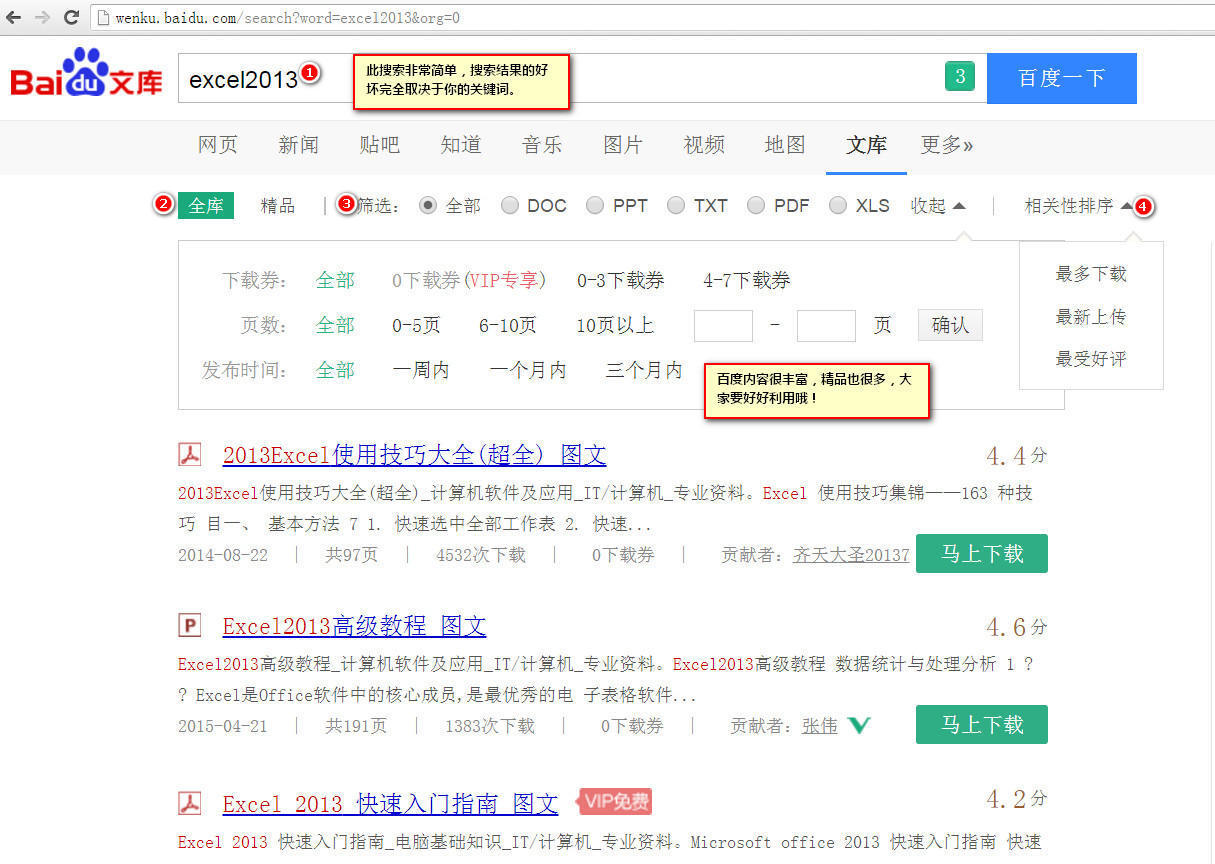Click the 确认 page range button
This screenshot has height=864, width=1215.
tap(950, 325)
